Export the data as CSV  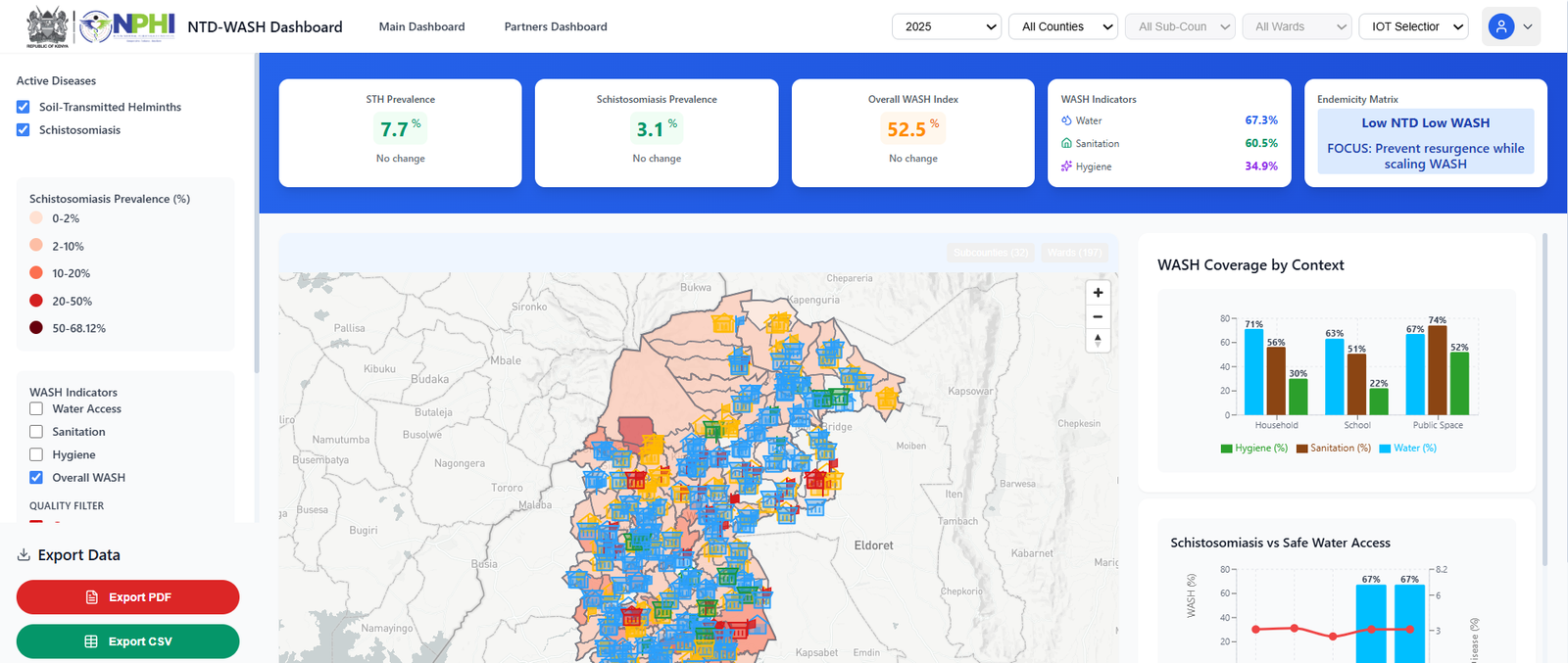pos(127,641)
